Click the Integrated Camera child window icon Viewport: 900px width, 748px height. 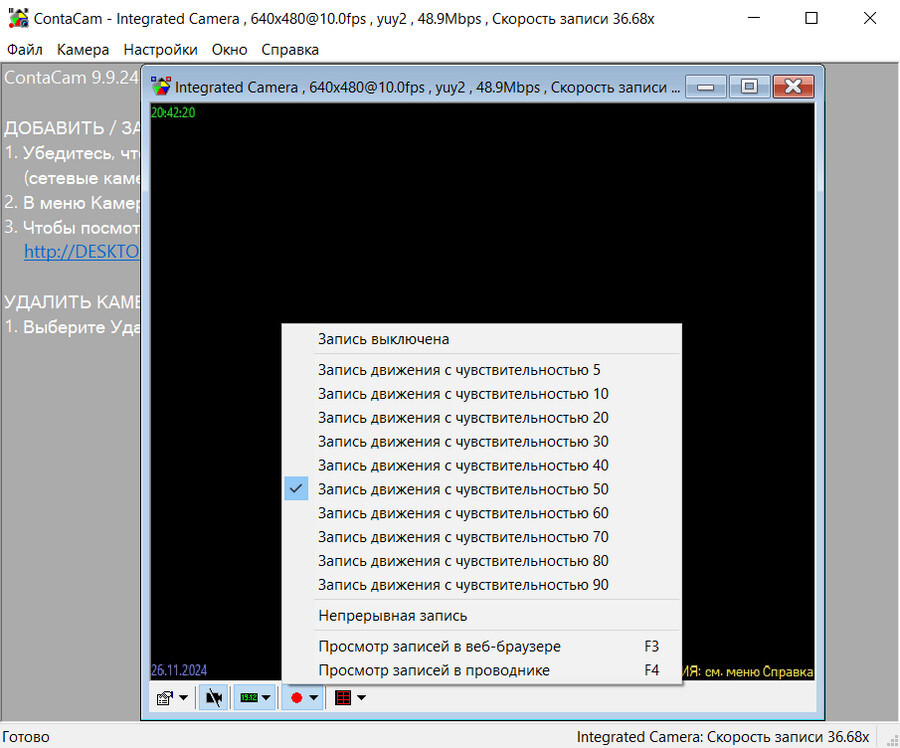161,87
